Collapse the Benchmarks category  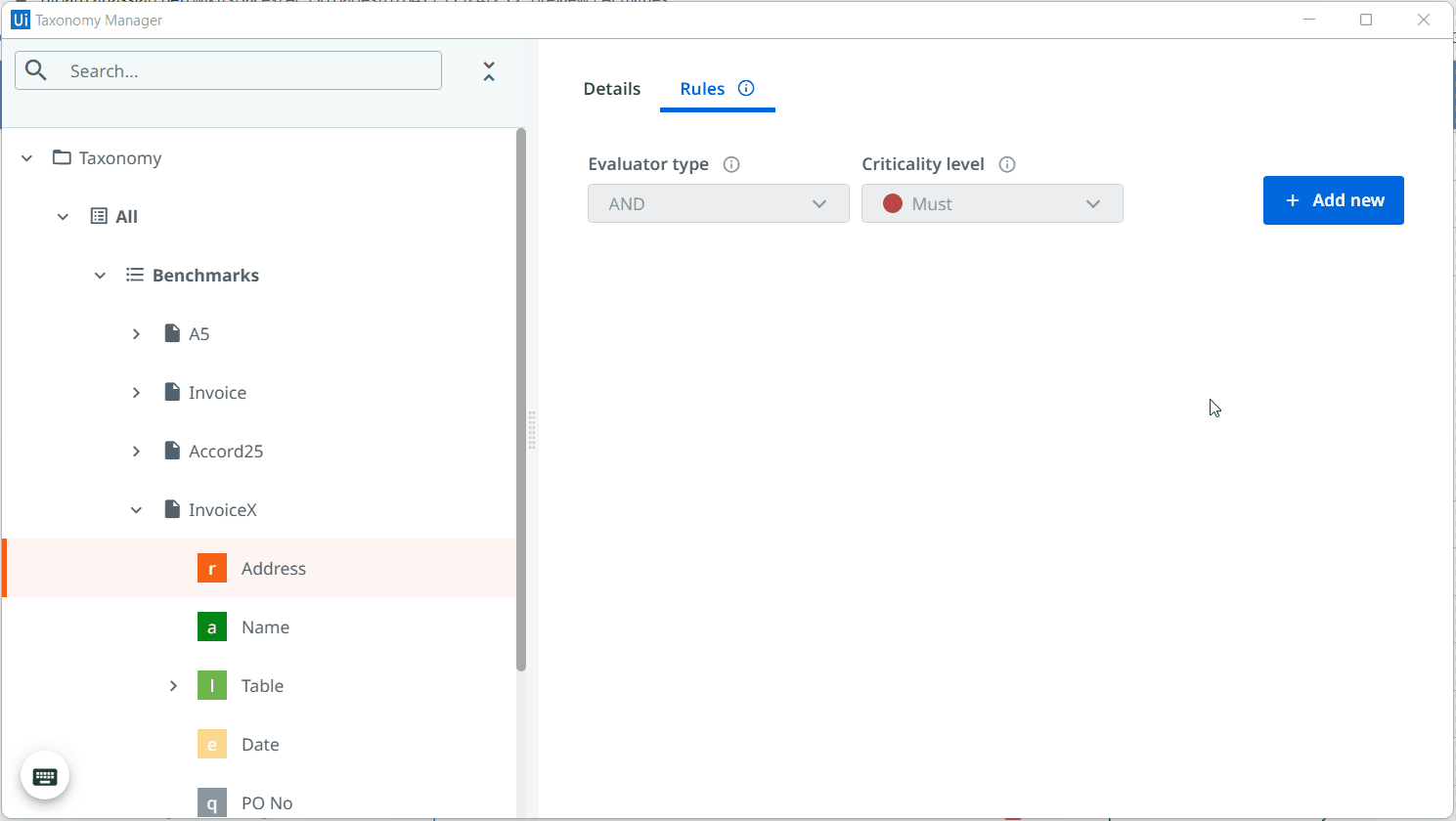100,276
